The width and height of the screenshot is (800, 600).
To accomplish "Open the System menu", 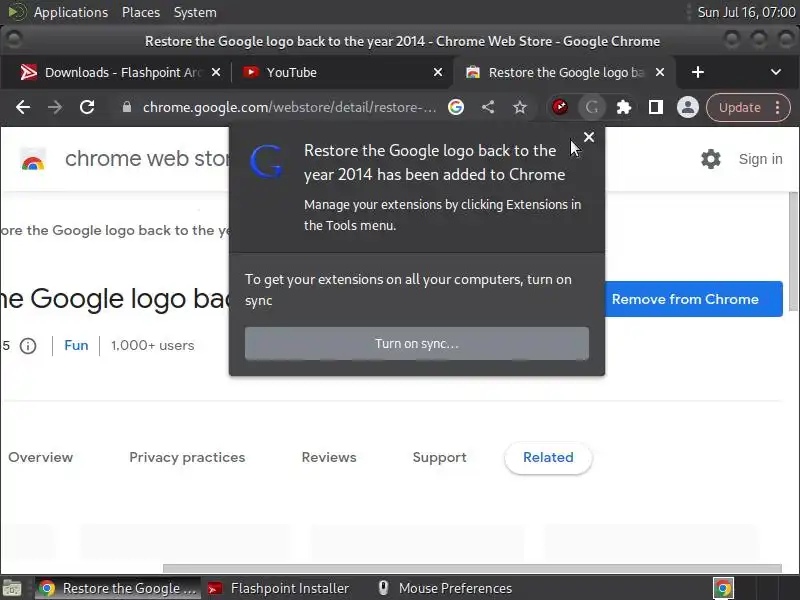I will click(x=195, y=12).
